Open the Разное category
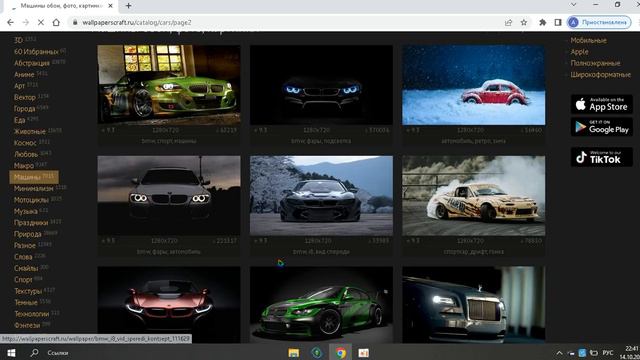This screenshot has width=640, height=360. [x=25, y=245]
